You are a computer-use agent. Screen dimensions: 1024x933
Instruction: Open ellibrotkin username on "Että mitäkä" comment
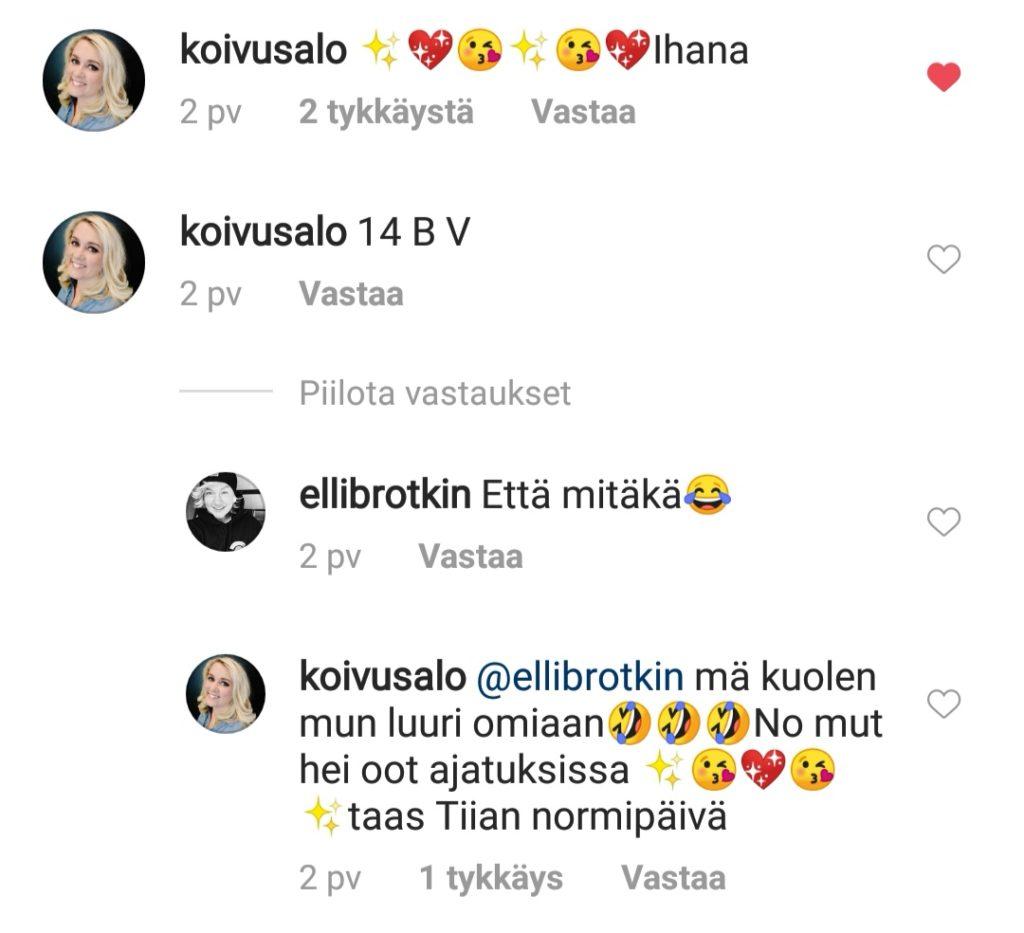[385, 494]
